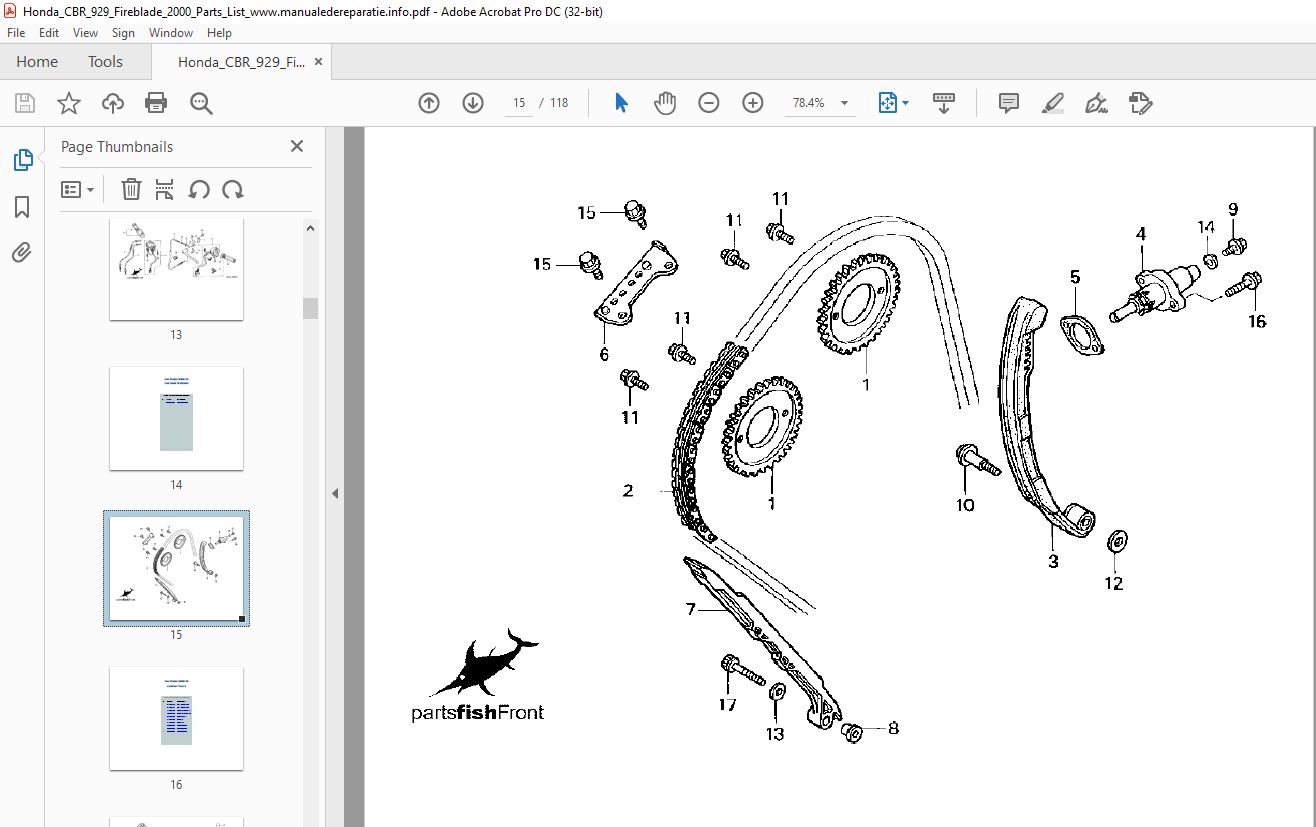Open the Sign document pen tool
The width and height of the screenshot is (1316, 827).
pyautogui.click(x=1096, y=103)
